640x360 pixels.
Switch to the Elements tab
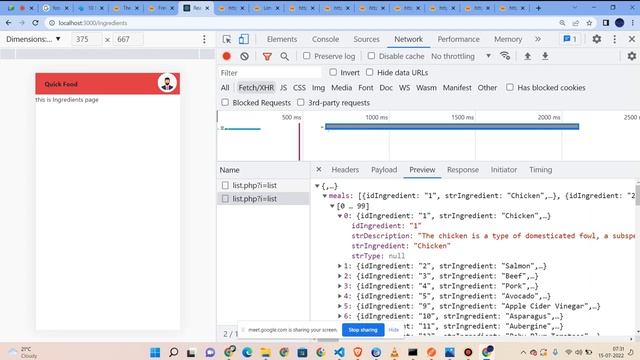282,39
